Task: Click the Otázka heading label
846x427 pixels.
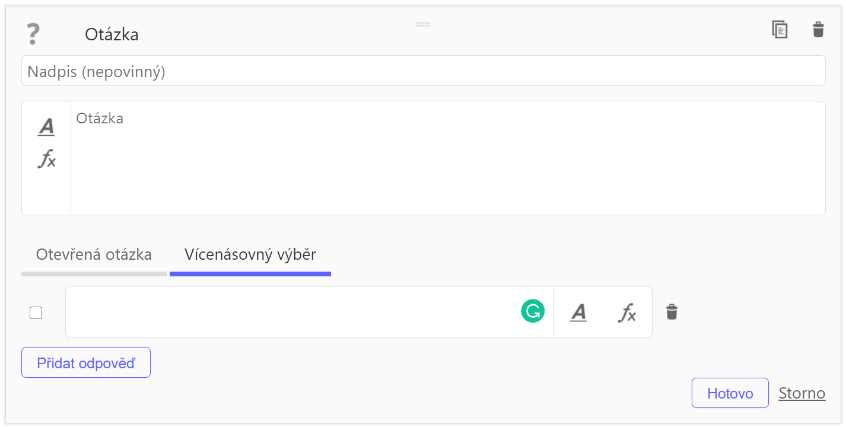Action: click(112, 35)
